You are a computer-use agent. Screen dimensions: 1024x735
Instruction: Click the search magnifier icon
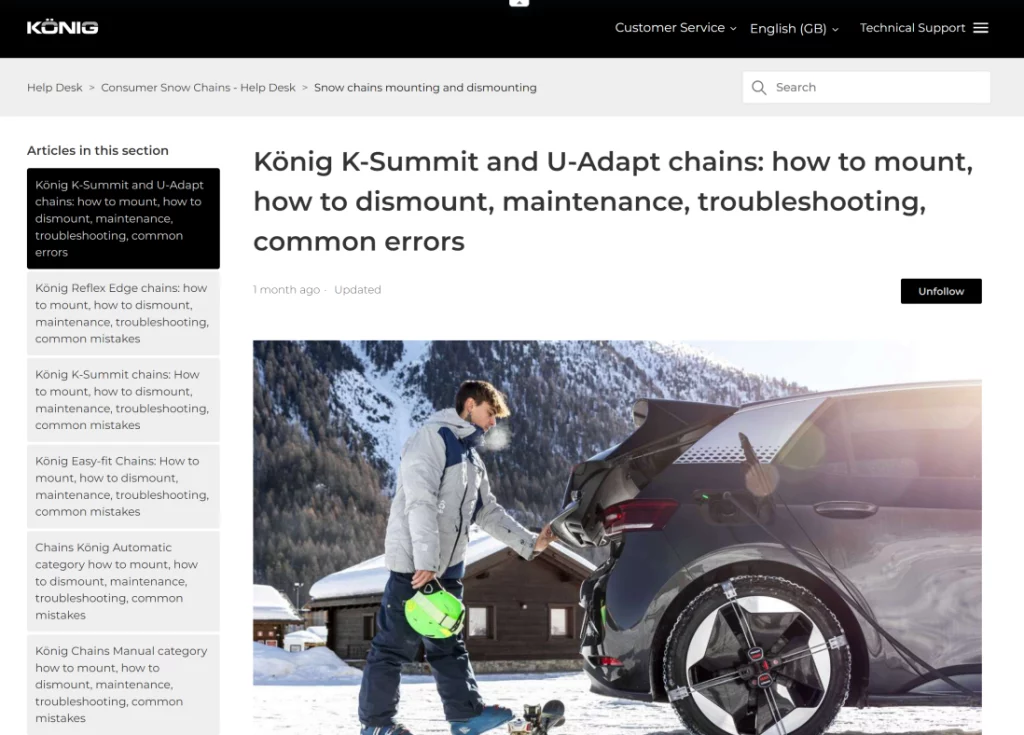click(x=758, y=88)
